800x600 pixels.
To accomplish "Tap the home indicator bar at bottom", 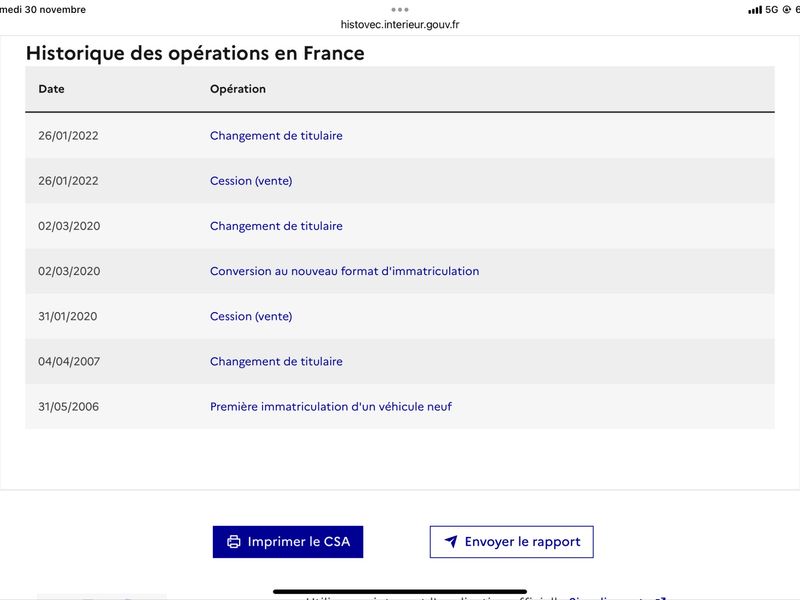I will coord(400,592).
